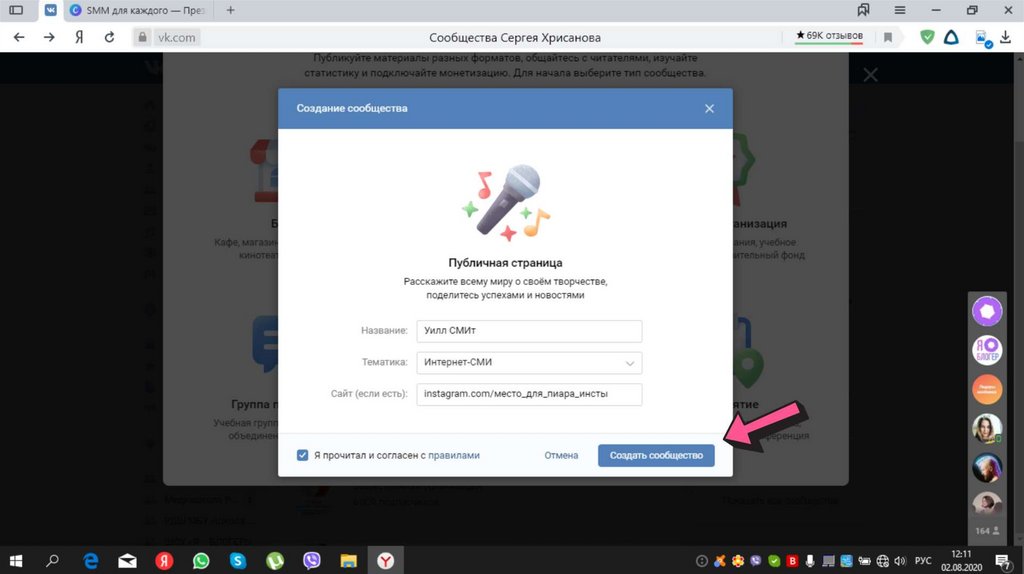Open Windows taskbar search
The height and width of the screenshot is (574, 1024).
(x=52, y=560)
